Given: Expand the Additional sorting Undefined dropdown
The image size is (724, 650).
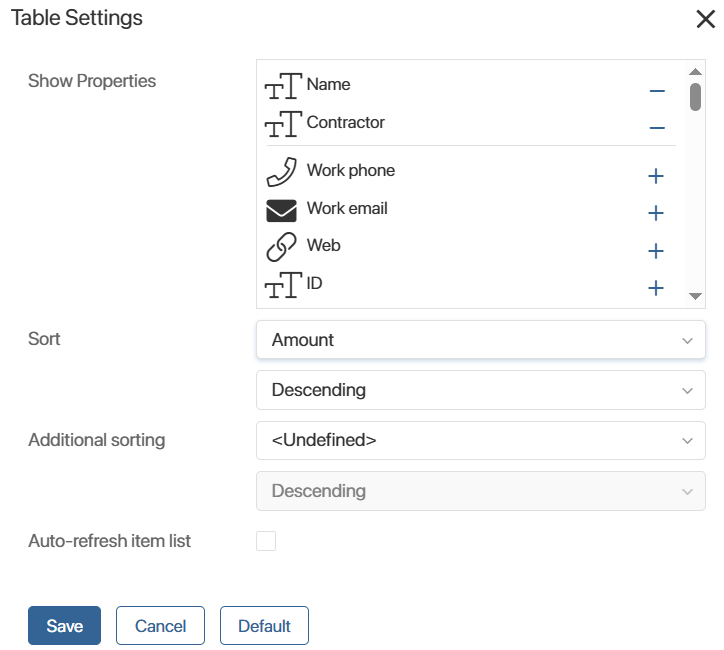Looking at the screenshot, I should [x=480, y=440].
